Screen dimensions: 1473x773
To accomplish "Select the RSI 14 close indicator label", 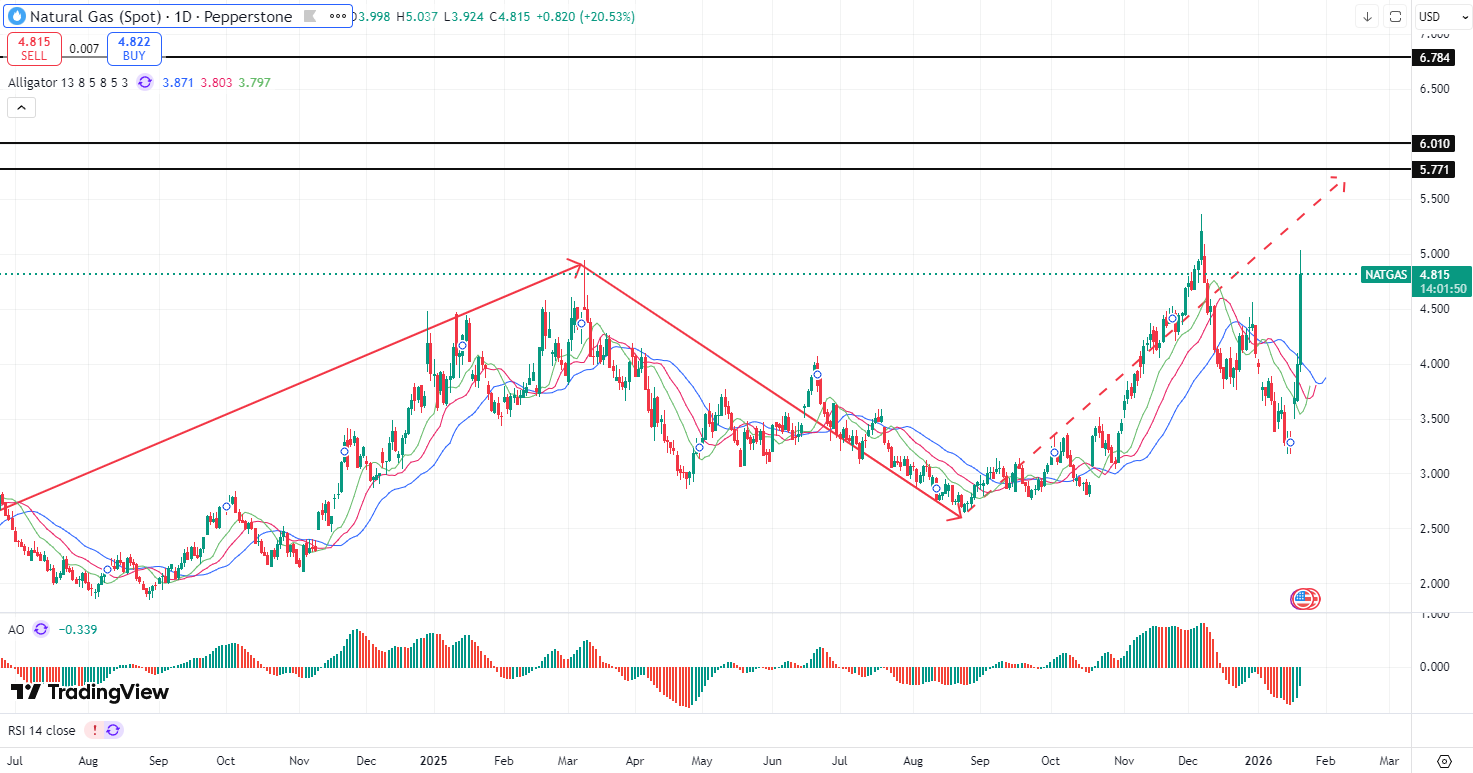I will (42, 730).
